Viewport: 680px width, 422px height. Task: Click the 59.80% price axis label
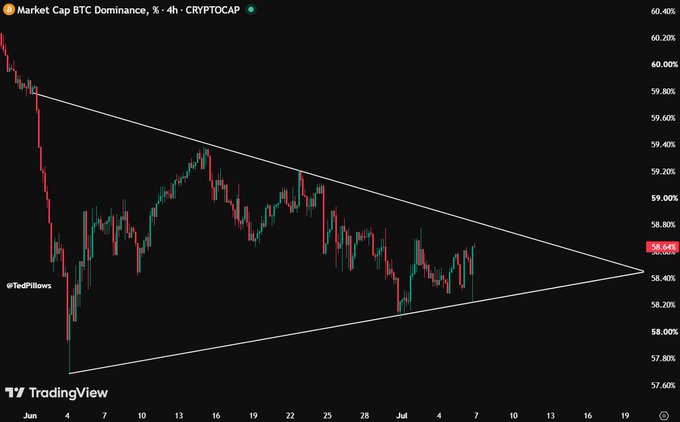pos(664,91)
